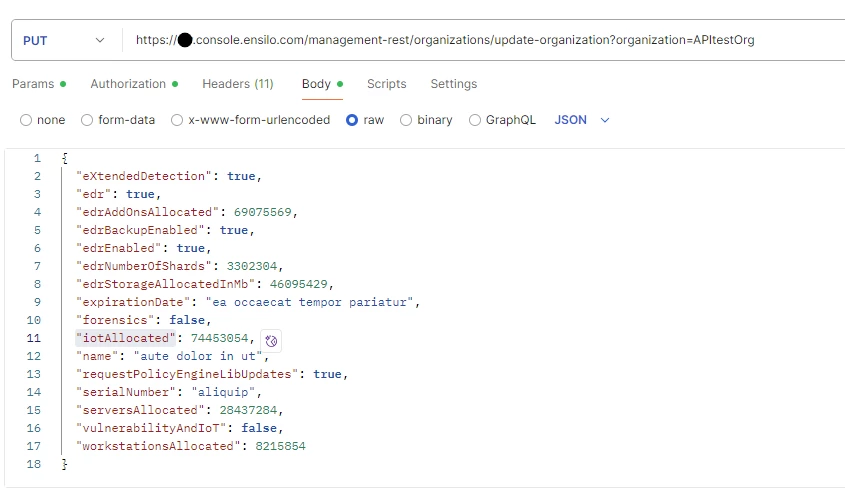
Task: Click the "edrEnabled" key on line 6
Action: [x=119, y=248]
